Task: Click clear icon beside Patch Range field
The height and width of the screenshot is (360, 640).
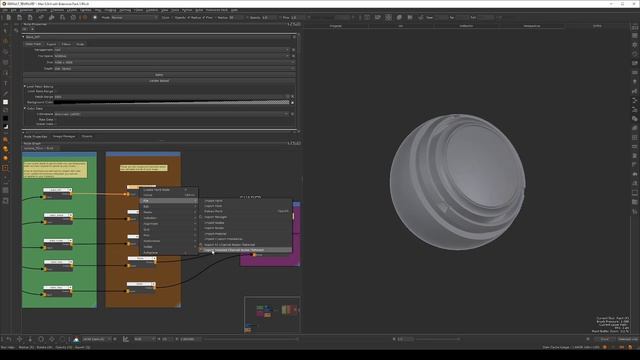Action: (292, 97)
